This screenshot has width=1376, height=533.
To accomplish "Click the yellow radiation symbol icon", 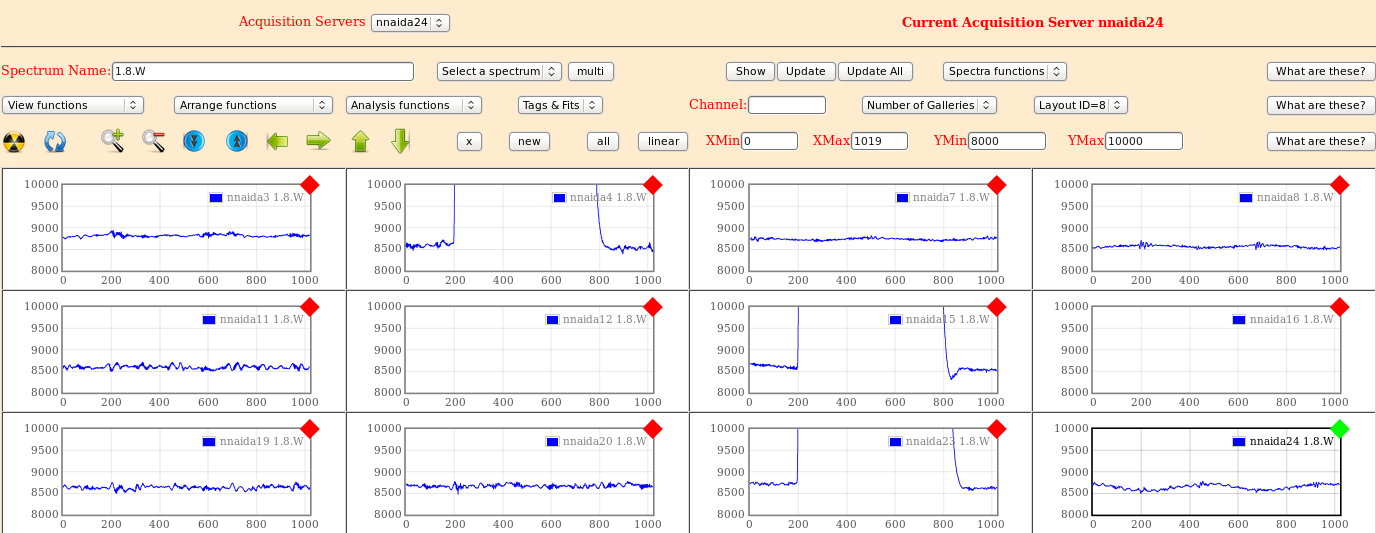I will point(14,142).
